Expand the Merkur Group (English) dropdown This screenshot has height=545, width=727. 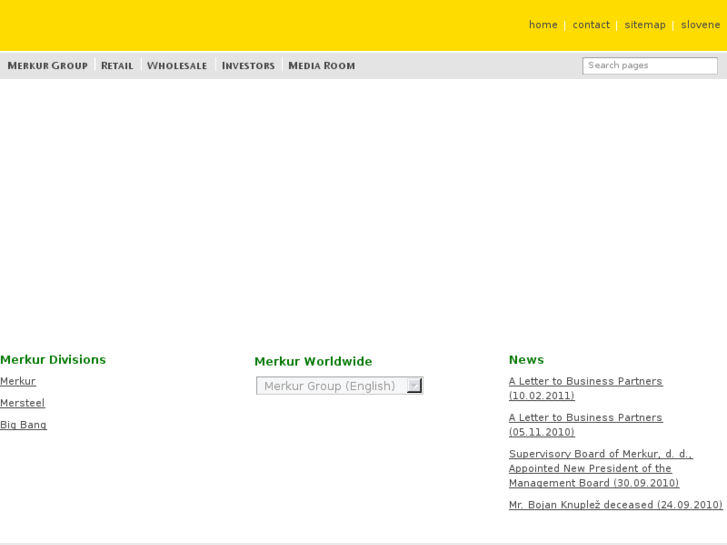point(339,385)
